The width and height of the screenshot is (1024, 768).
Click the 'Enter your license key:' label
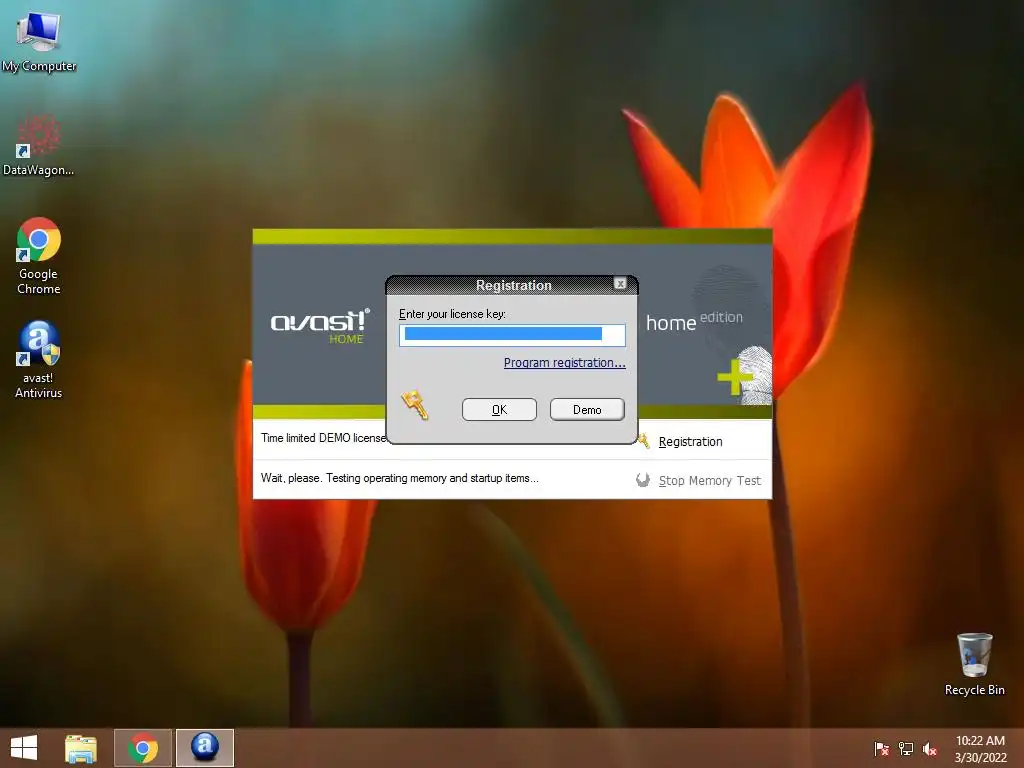pyautogui.click(x=452, y=314)
